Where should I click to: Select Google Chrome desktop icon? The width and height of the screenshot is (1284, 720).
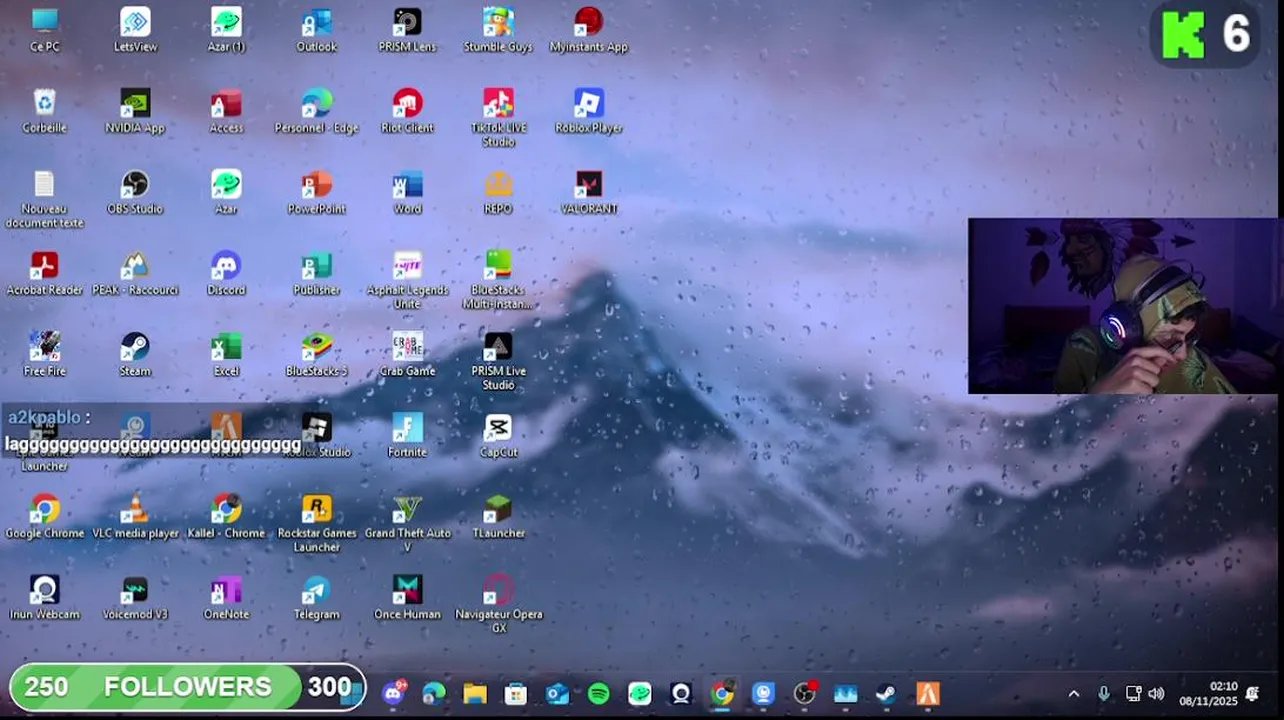[x=44, y=515]
